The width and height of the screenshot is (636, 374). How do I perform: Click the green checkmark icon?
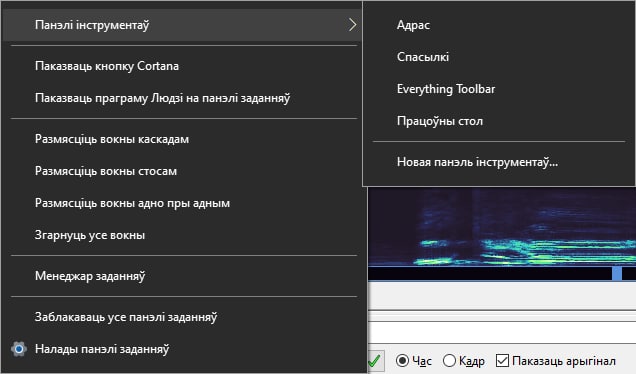[374, 361]
